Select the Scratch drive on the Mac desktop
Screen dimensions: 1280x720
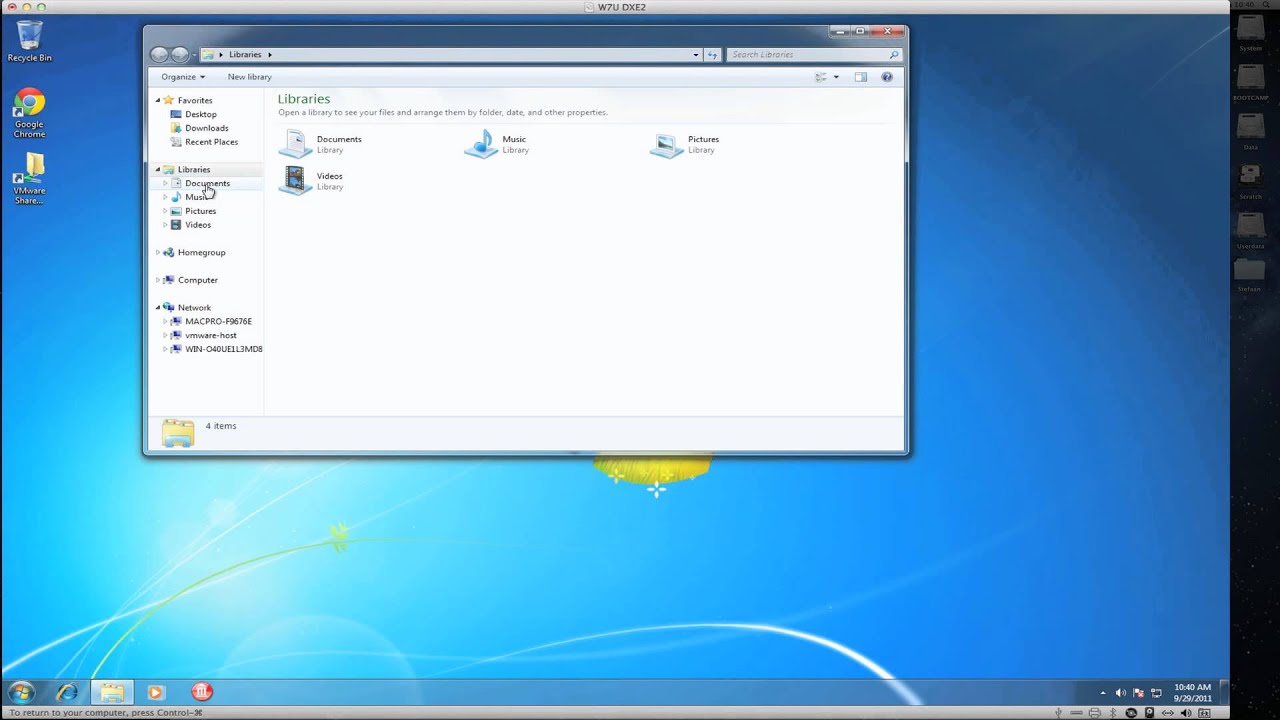(1250, 180)
